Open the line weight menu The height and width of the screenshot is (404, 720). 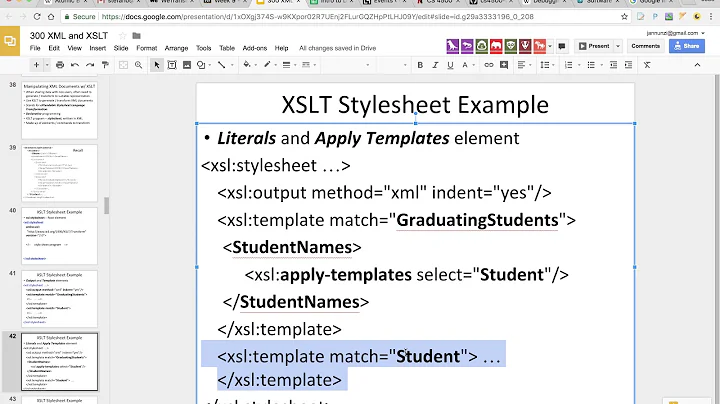(x=287, y=65)
